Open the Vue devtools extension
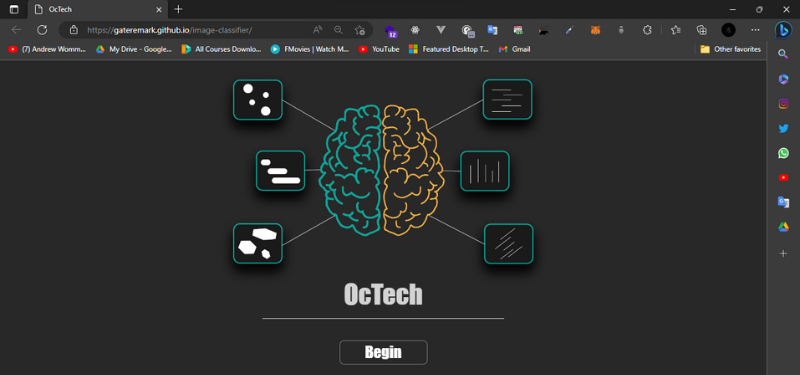 click(441, 30)
